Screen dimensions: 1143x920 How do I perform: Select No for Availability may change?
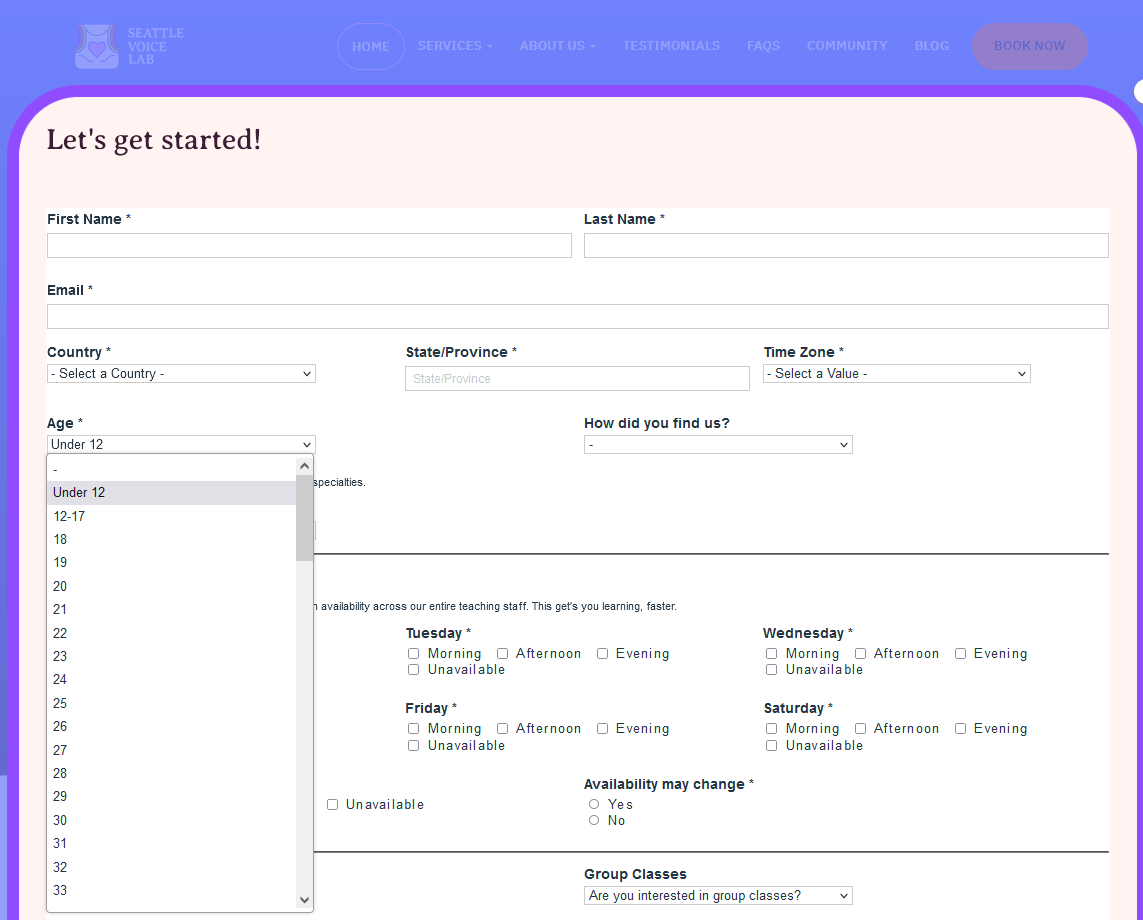(x=594, y=821)
